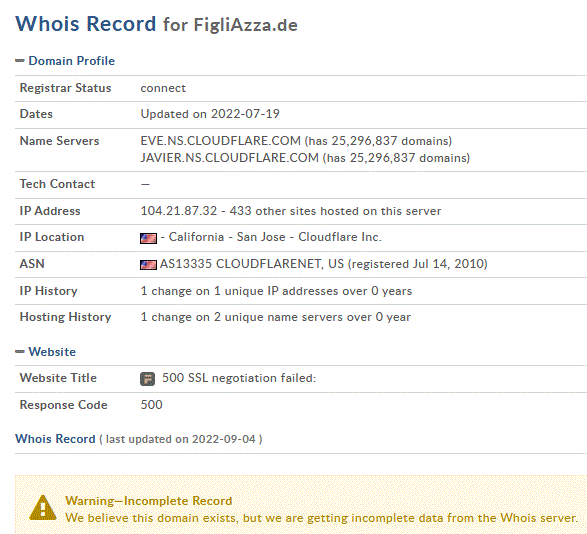Select the IP address 104.21.87.32

[179, 211]
